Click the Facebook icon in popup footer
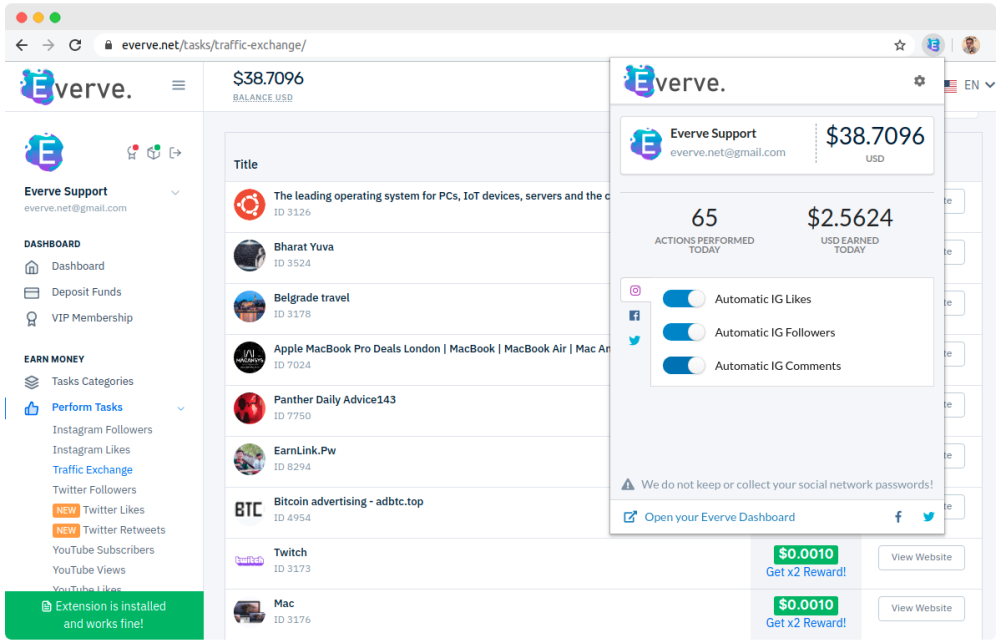 [x=898, y=517]
